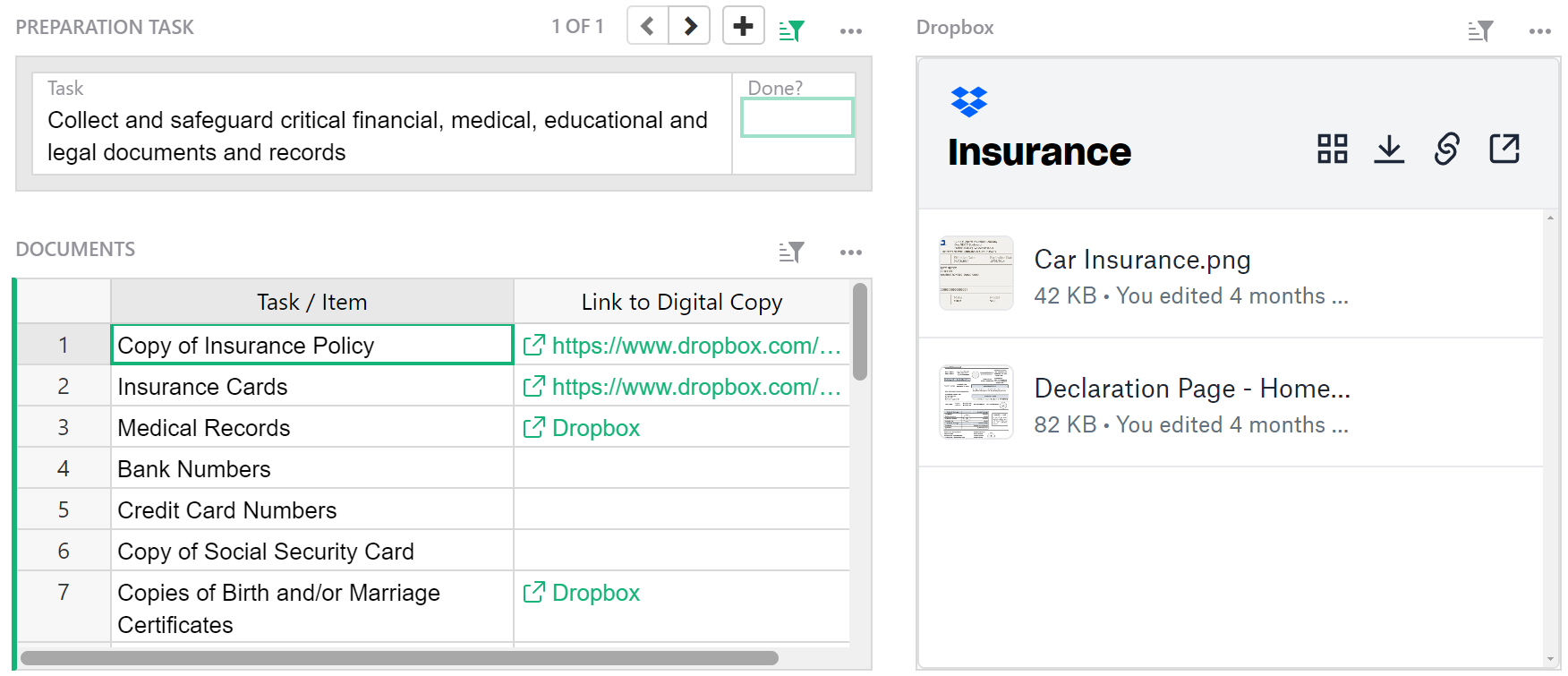Click 'Link to Digital Copy' column header

[x=682, y=302]
